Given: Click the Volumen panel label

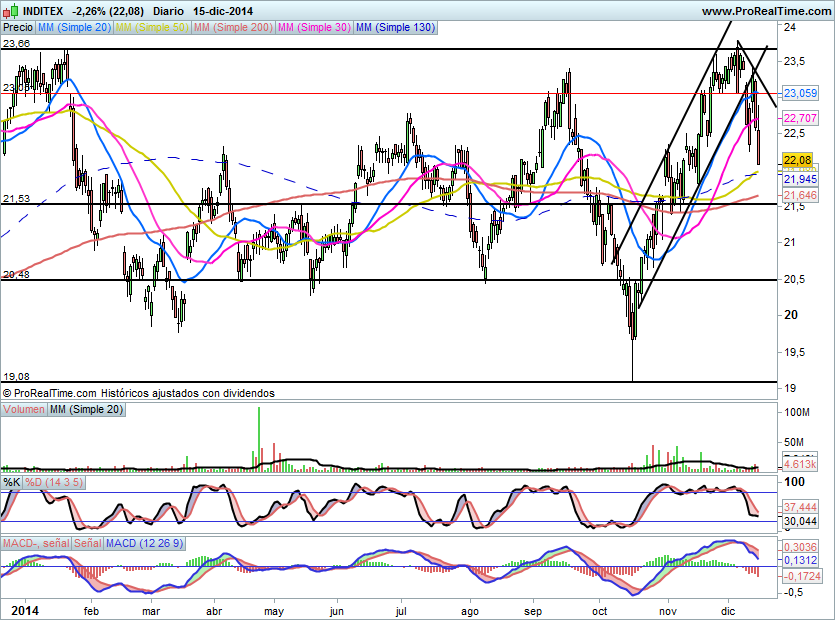Looking at the screenshot, I should click(x=24, y=410).
